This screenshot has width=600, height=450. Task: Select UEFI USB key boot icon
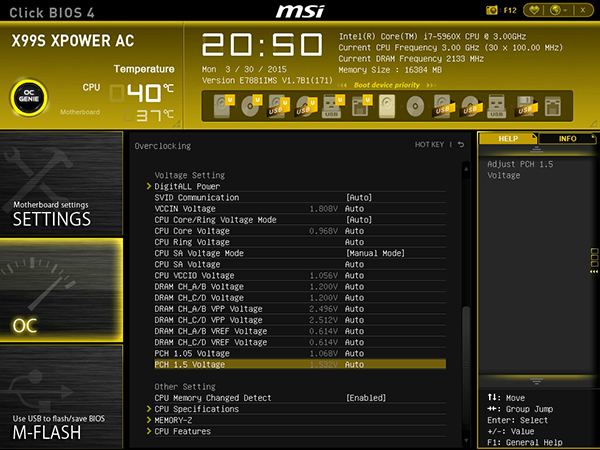coord(333,106)
